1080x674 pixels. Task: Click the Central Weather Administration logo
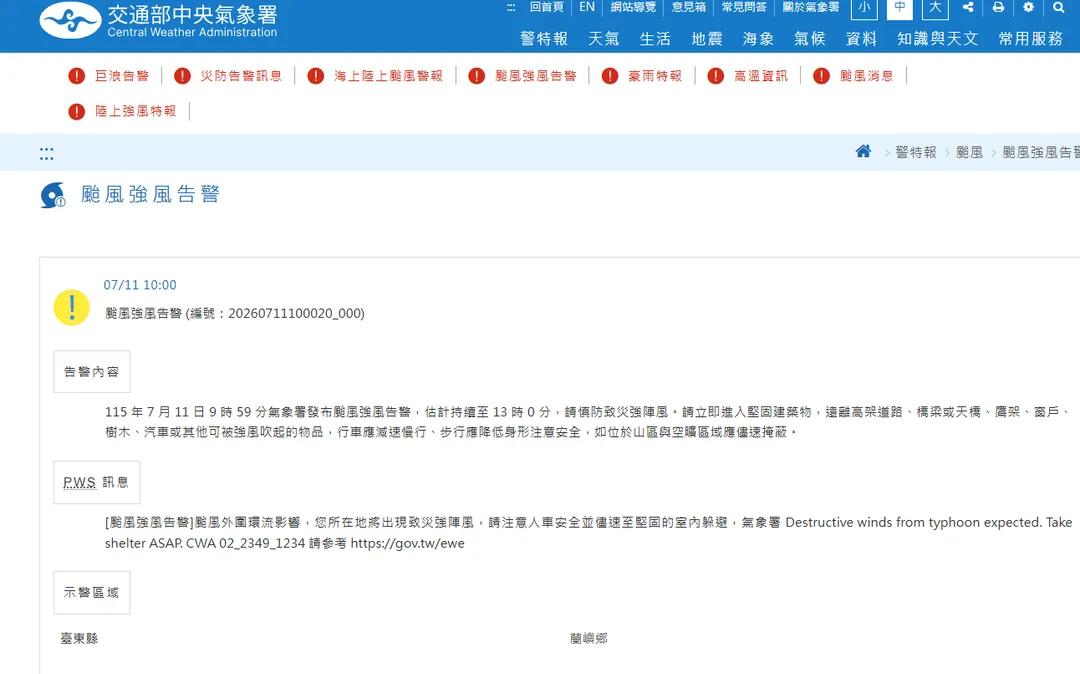[158, 21]
